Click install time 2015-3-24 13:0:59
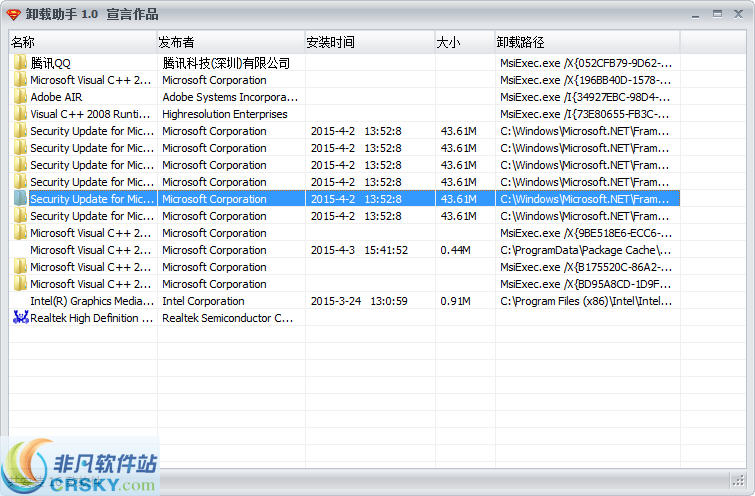This screenshot has width=755, height=496. pos(359,301)
